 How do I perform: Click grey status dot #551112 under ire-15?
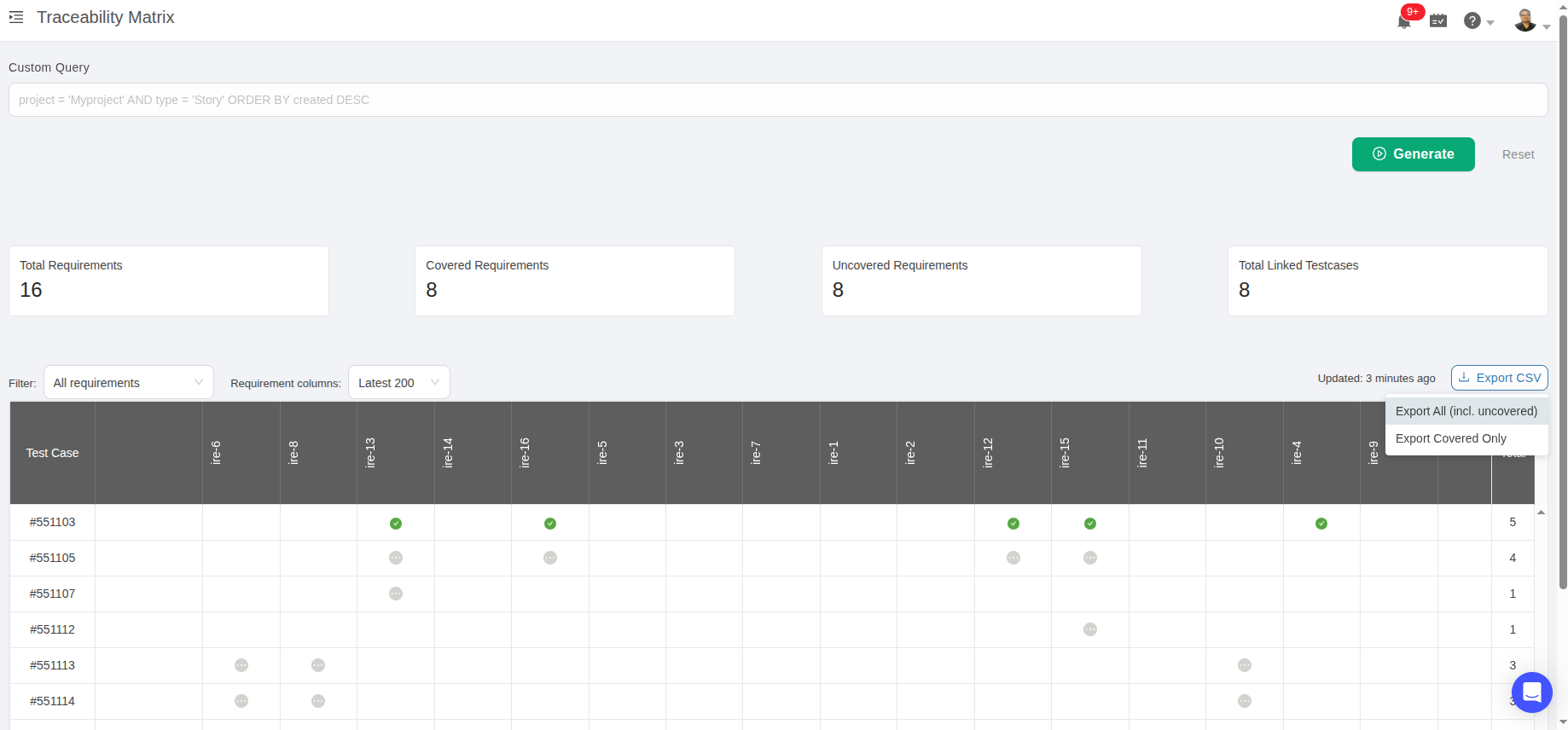pyautogui.click(x=1090, y=629)
